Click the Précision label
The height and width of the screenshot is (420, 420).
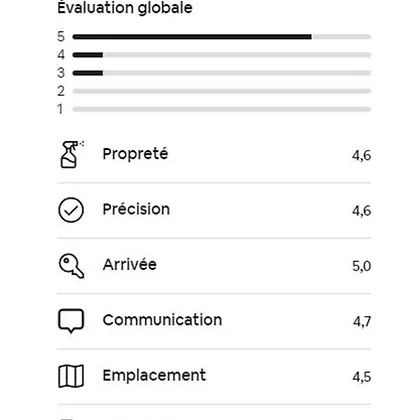(136, 209)
